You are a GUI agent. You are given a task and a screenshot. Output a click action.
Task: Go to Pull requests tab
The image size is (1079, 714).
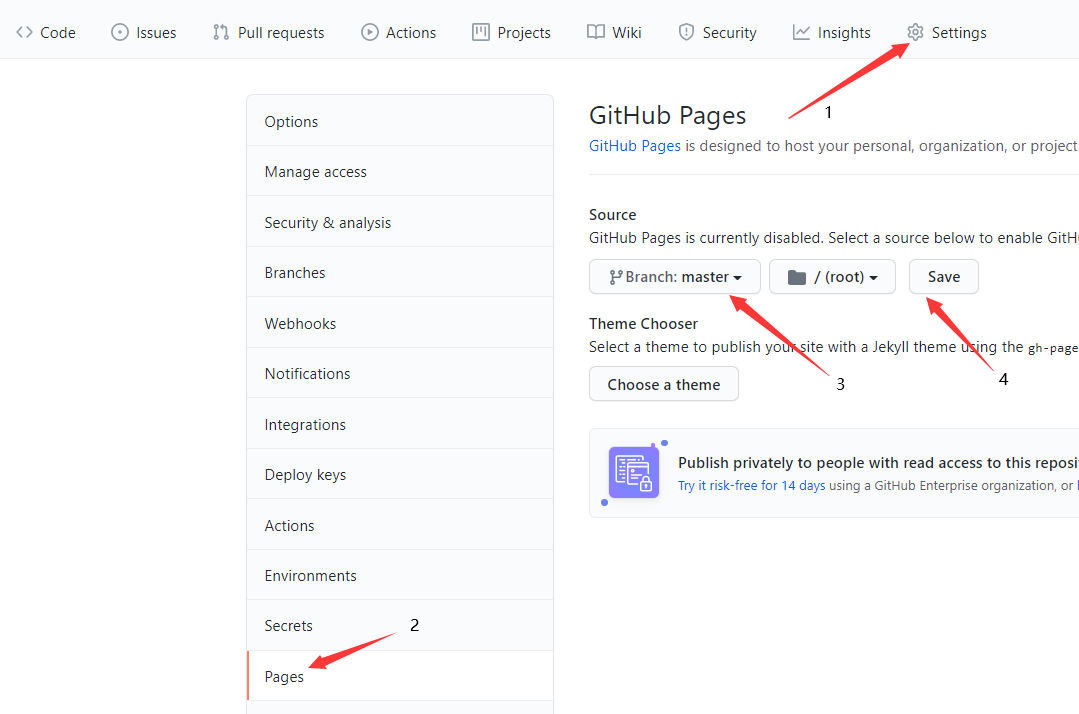268,32
